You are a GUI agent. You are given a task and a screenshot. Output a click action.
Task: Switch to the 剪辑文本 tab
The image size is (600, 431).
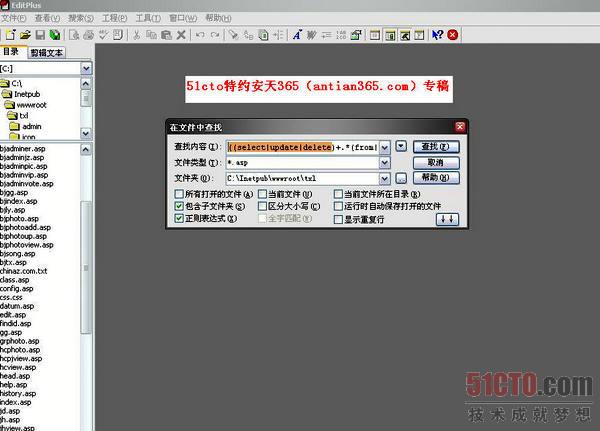47,53
